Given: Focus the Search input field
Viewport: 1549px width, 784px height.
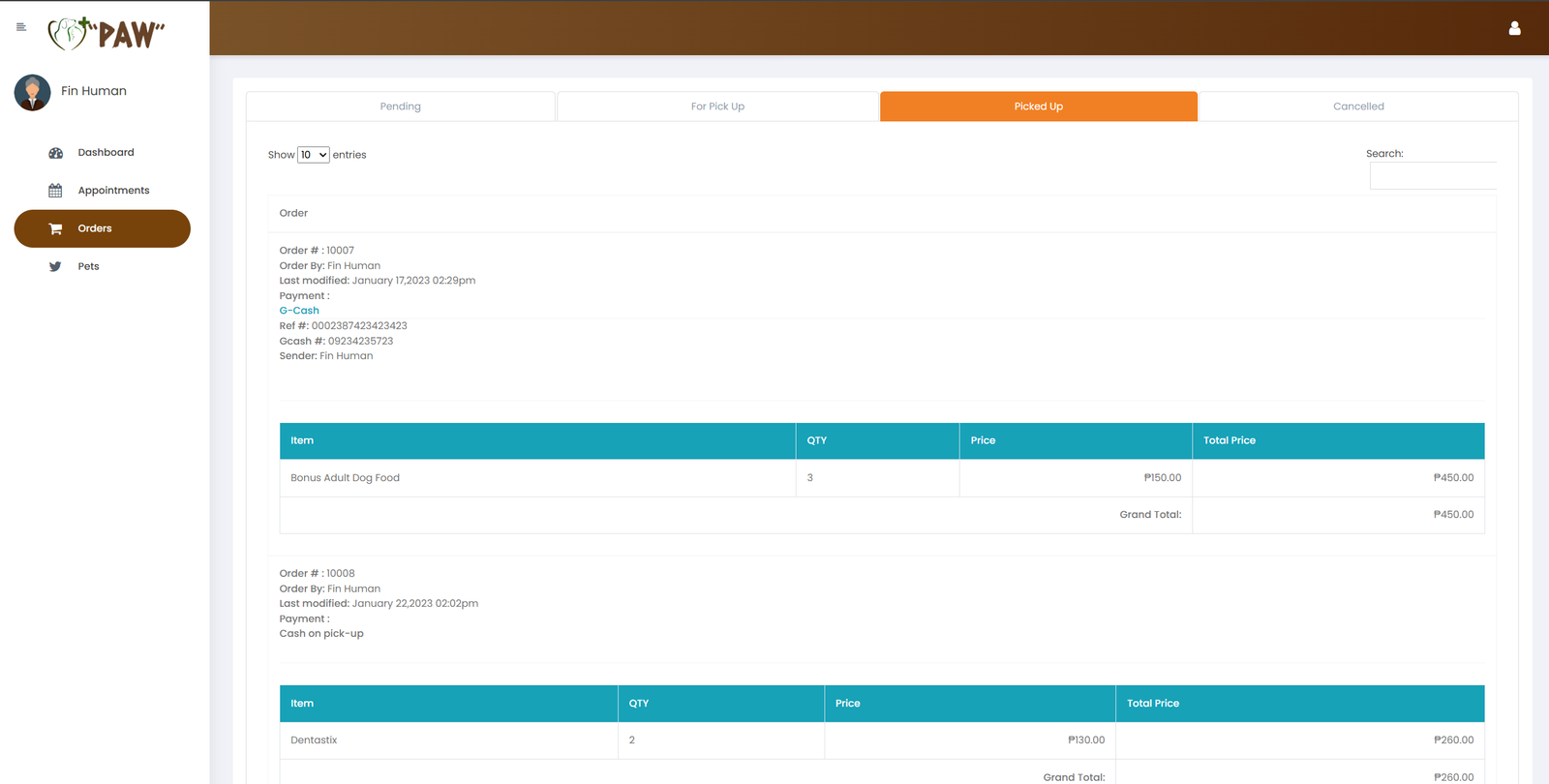Looking at the screenshot, I should (1432, 176).
